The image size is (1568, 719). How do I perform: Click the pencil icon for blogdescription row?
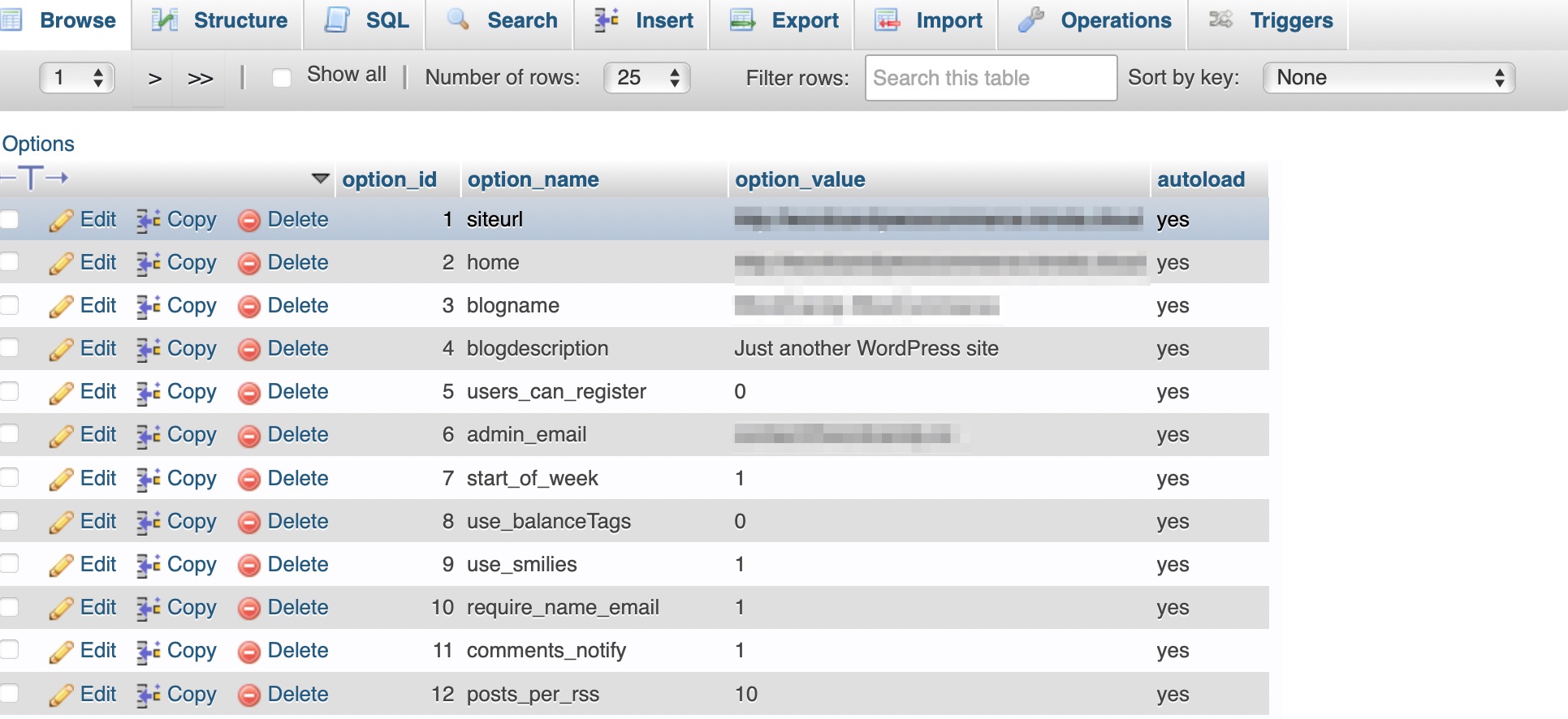pos(61,350)
